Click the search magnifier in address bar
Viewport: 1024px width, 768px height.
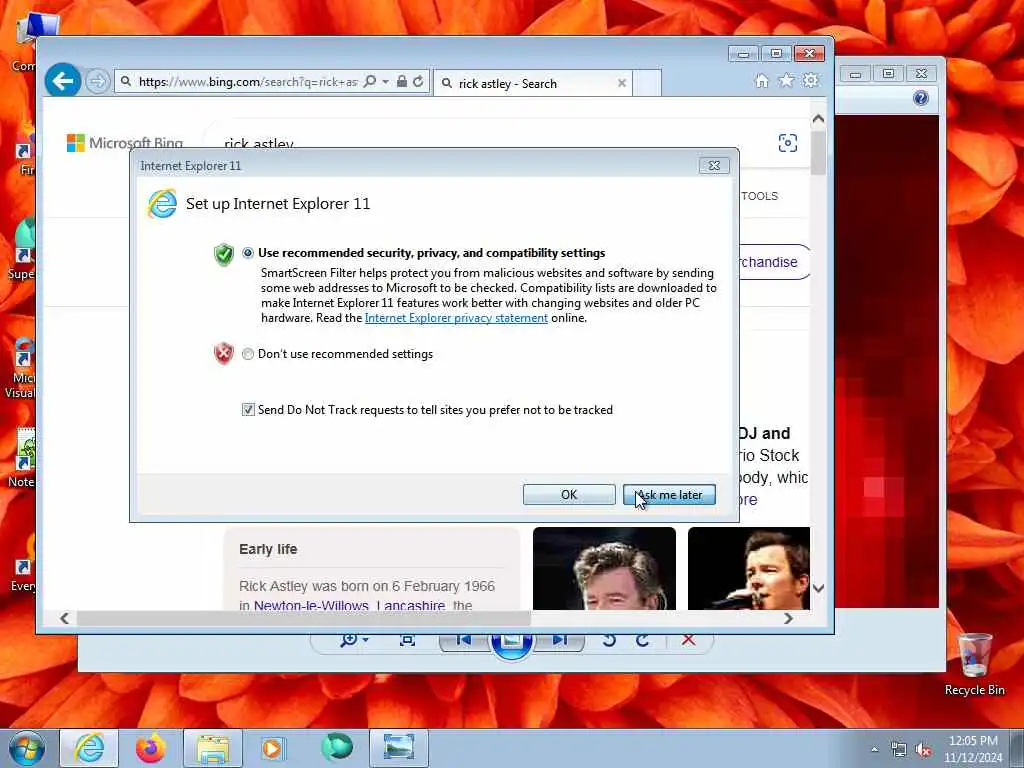click(x=370, y=82)
